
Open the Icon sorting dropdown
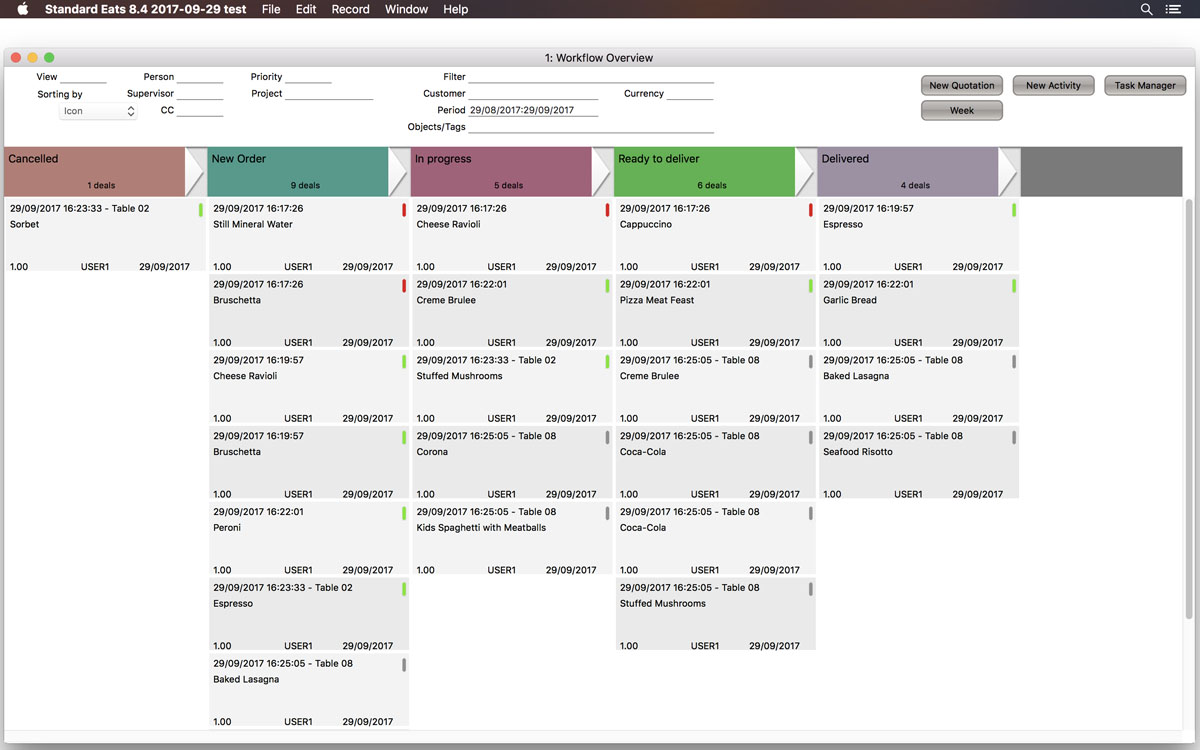(97, 111)
